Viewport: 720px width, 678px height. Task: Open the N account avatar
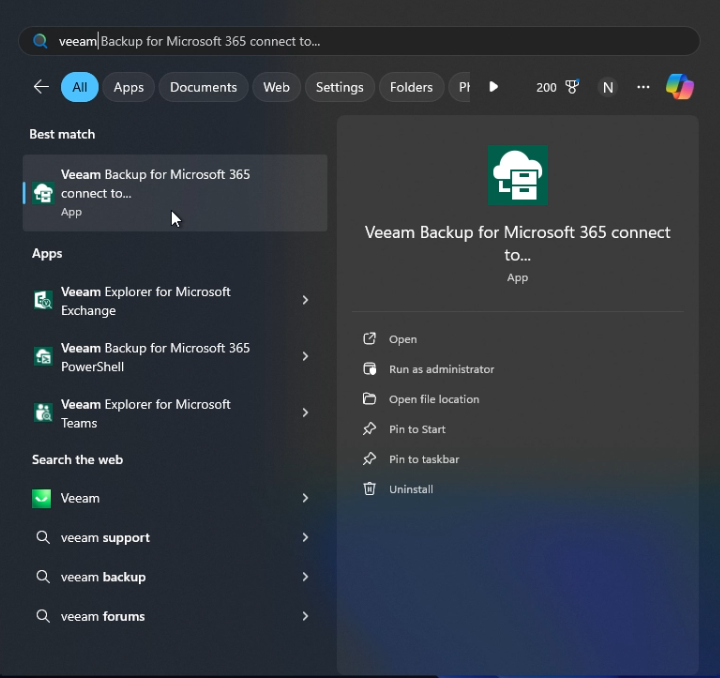click(608, 87)
